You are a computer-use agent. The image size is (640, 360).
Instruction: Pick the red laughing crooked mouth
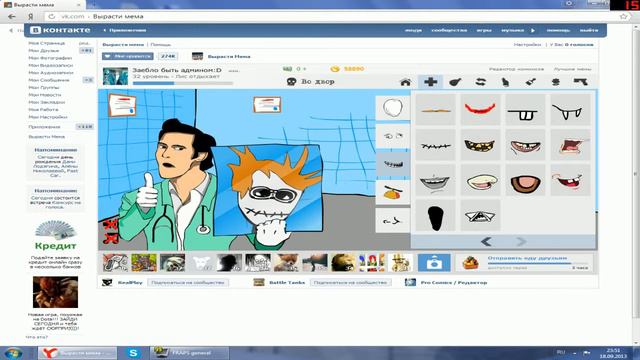click(x=570, y=180)
